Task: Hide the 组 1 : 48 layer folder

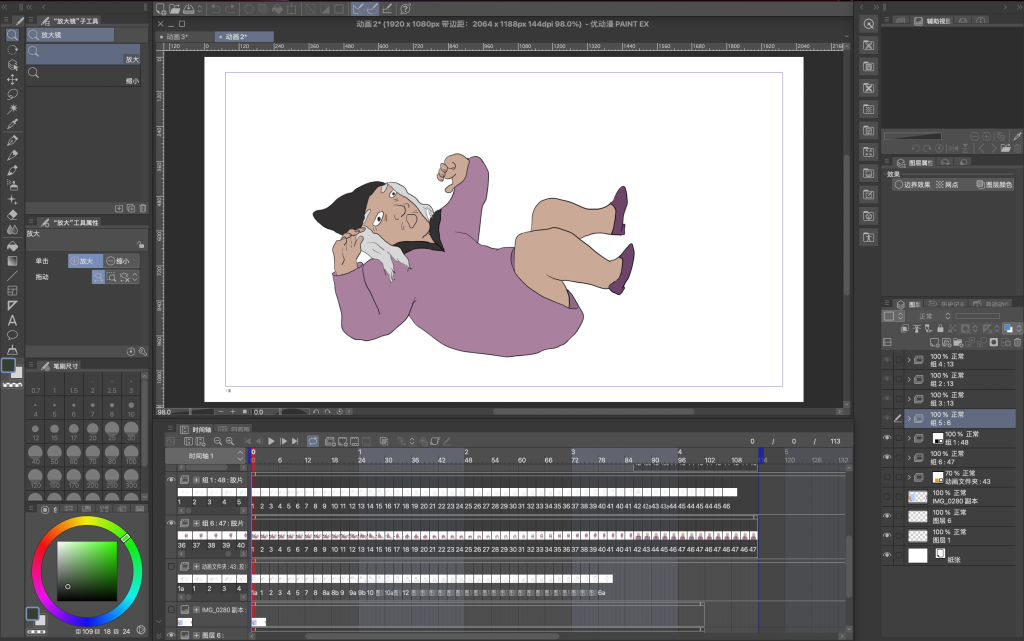Action: [x=887, y=438]
